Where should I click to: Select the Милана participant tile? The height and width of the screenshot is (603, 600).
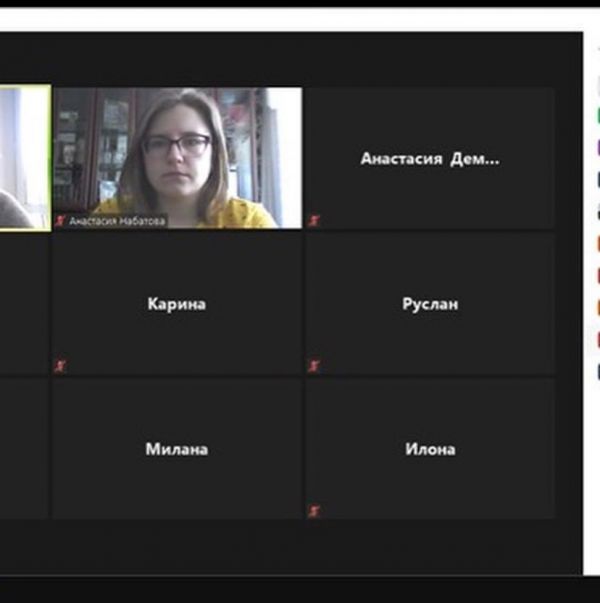(x=177, y=449)
